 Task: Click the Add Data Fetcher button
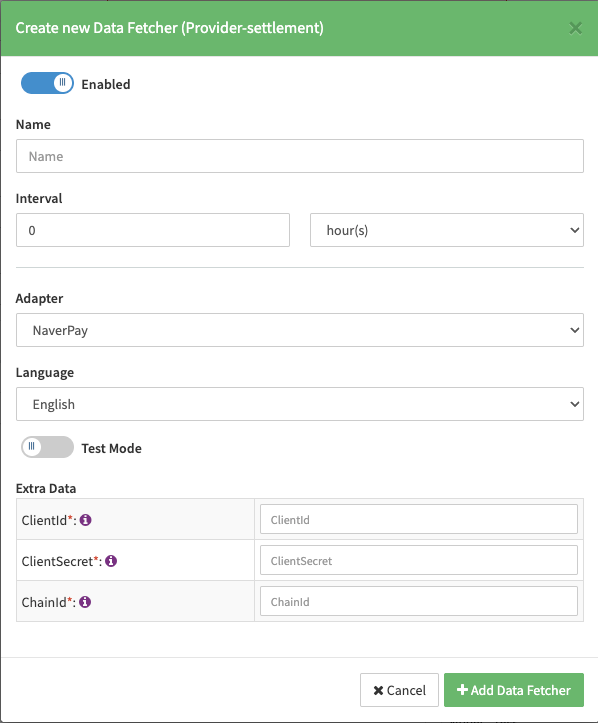[x=514, y=690]
